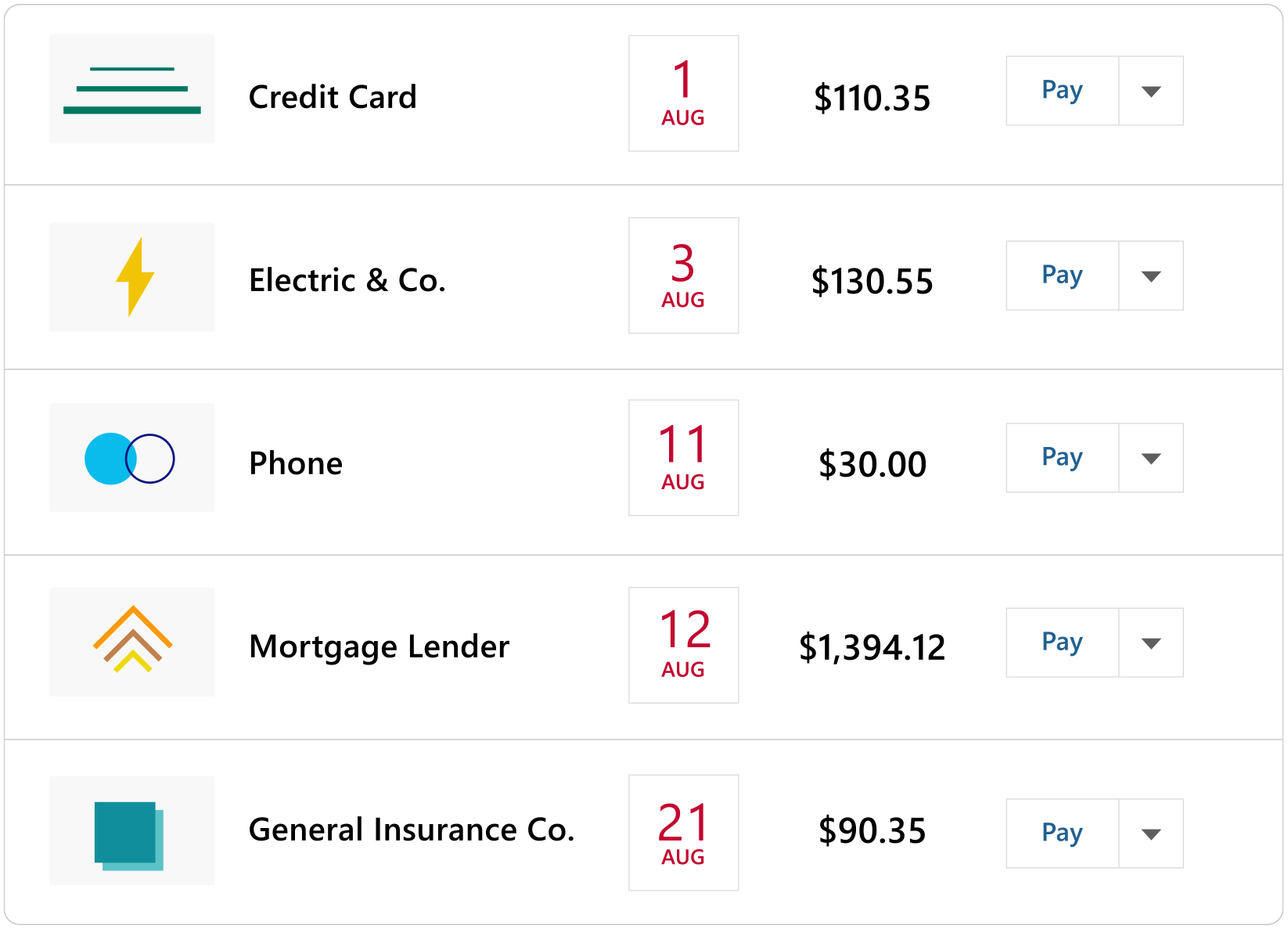This screenshot has width=1288, height=929.
Task: Pay the Phone bill
Action: point(1062,458)
